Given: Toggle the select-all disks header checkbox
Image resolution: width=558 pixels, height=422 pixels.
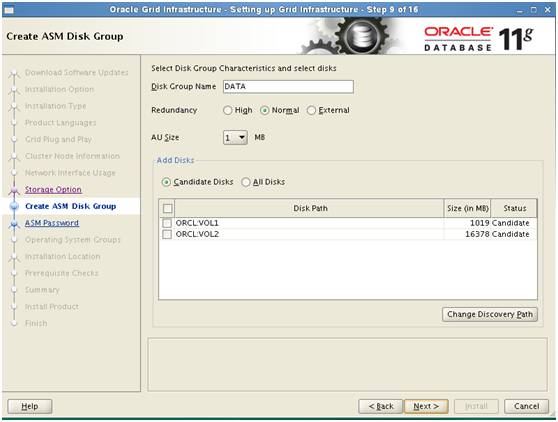Looking at the screenshot, I should click(168, 208).
